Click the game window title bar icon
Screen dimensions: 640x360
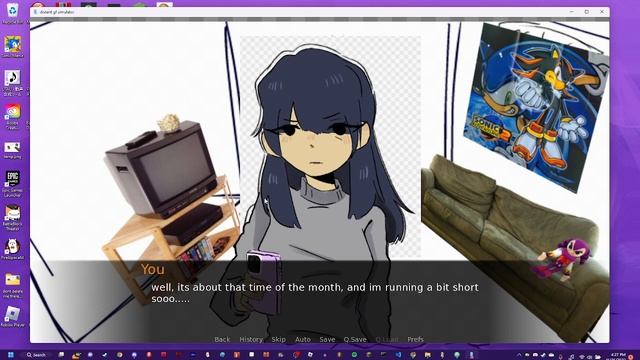tap(36, 12)
